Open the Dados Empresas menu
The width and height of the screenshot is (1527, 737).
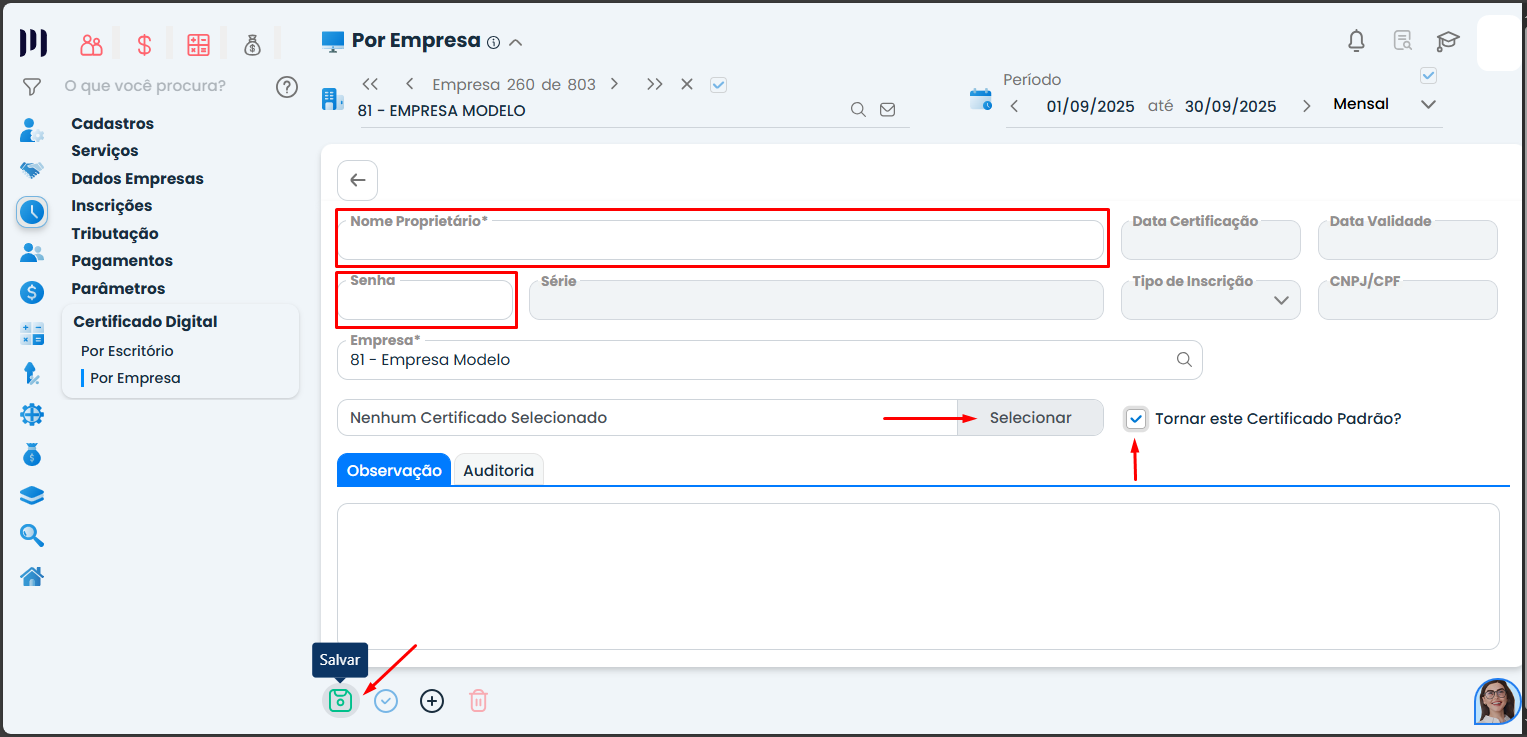click(x=137, y=179)
